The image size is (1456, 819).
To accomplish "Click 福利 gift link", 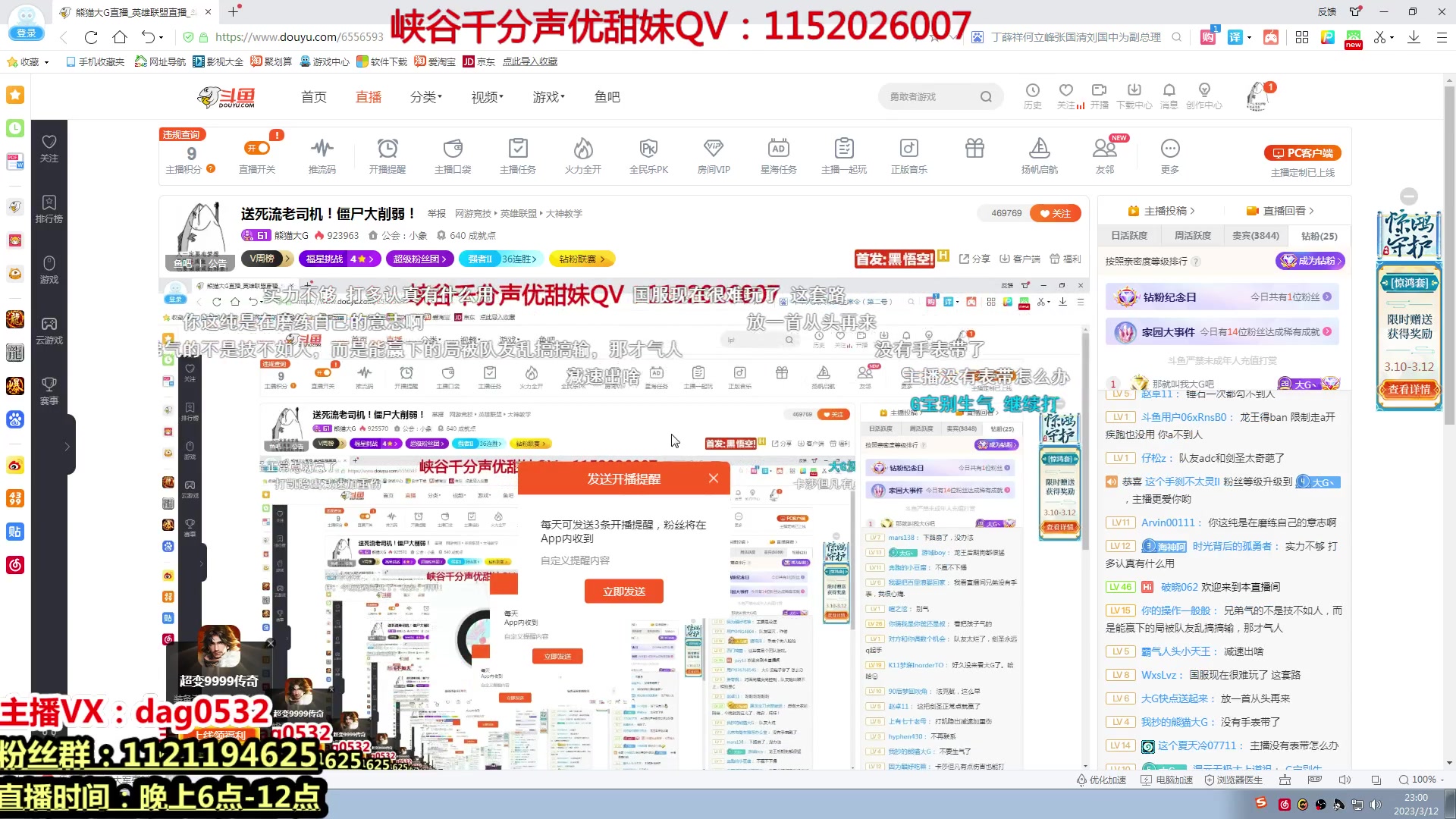I will (x=1065, y=259).
